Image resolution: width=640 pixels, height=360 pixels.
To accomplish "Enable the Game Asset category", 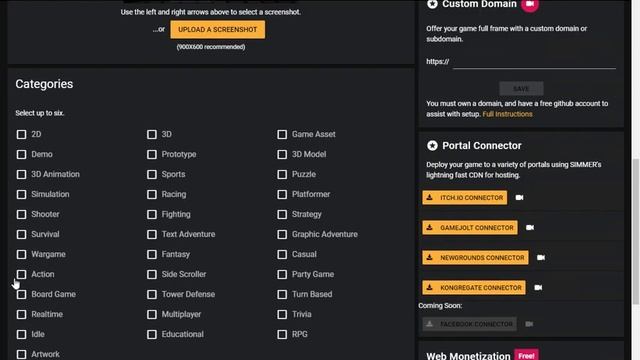I will [282, 134].
